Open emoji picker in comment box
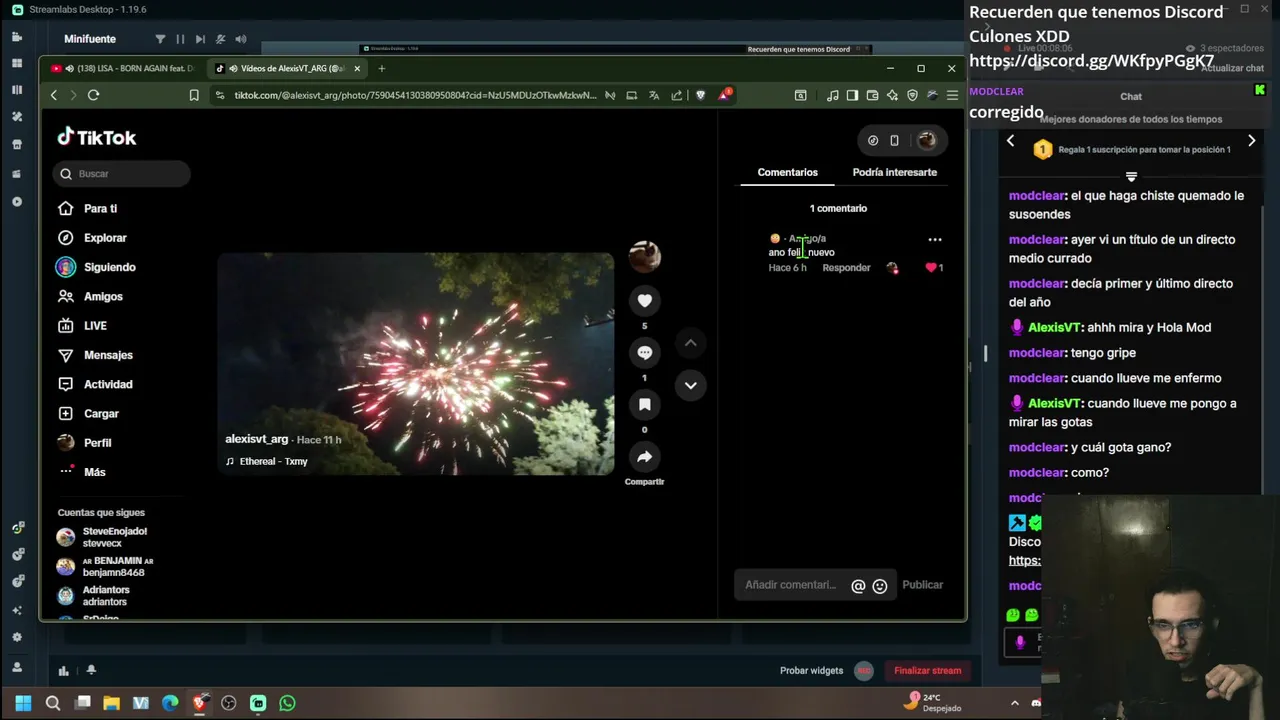Screen dimensions: 1280x720 [x=880, y=586]
